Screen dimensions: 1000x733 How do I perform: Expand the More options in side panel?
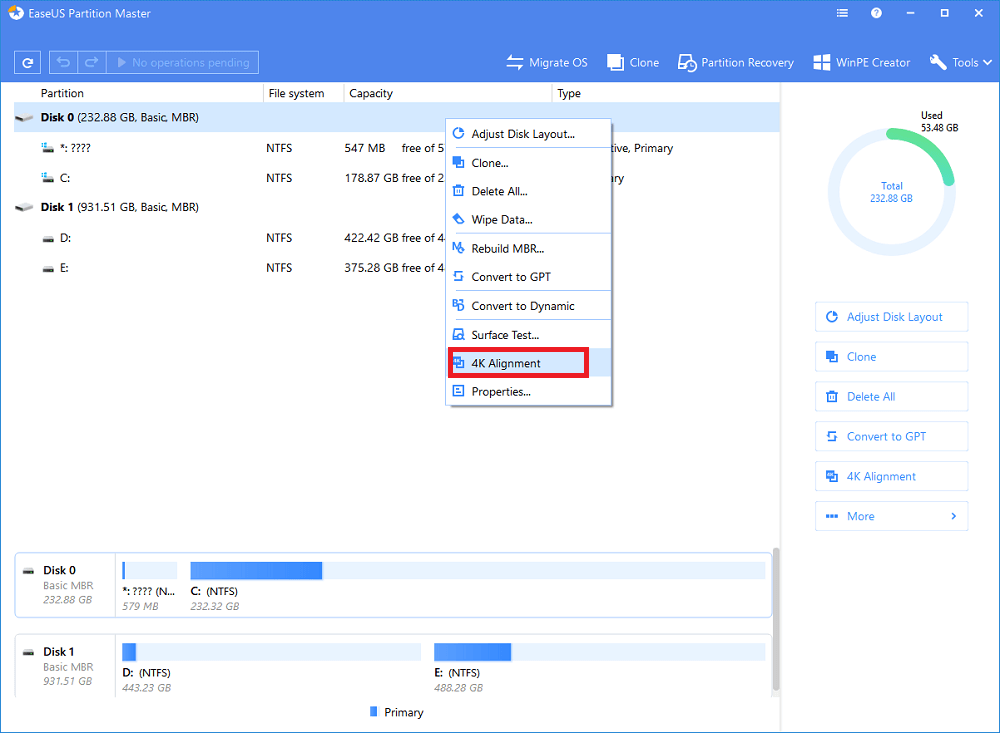tap(891, 516)
